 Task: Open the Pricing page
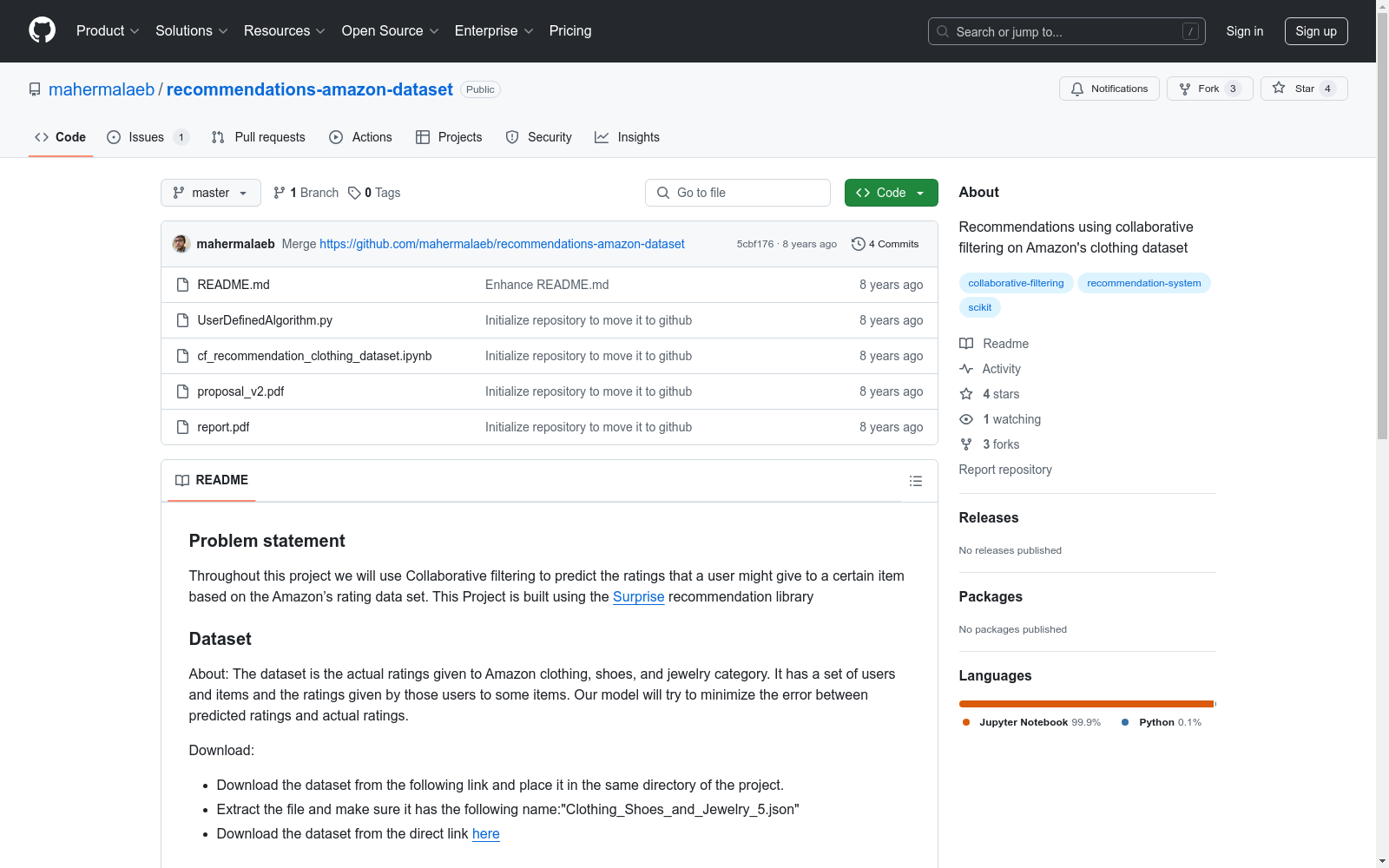(x=570, y=31)
